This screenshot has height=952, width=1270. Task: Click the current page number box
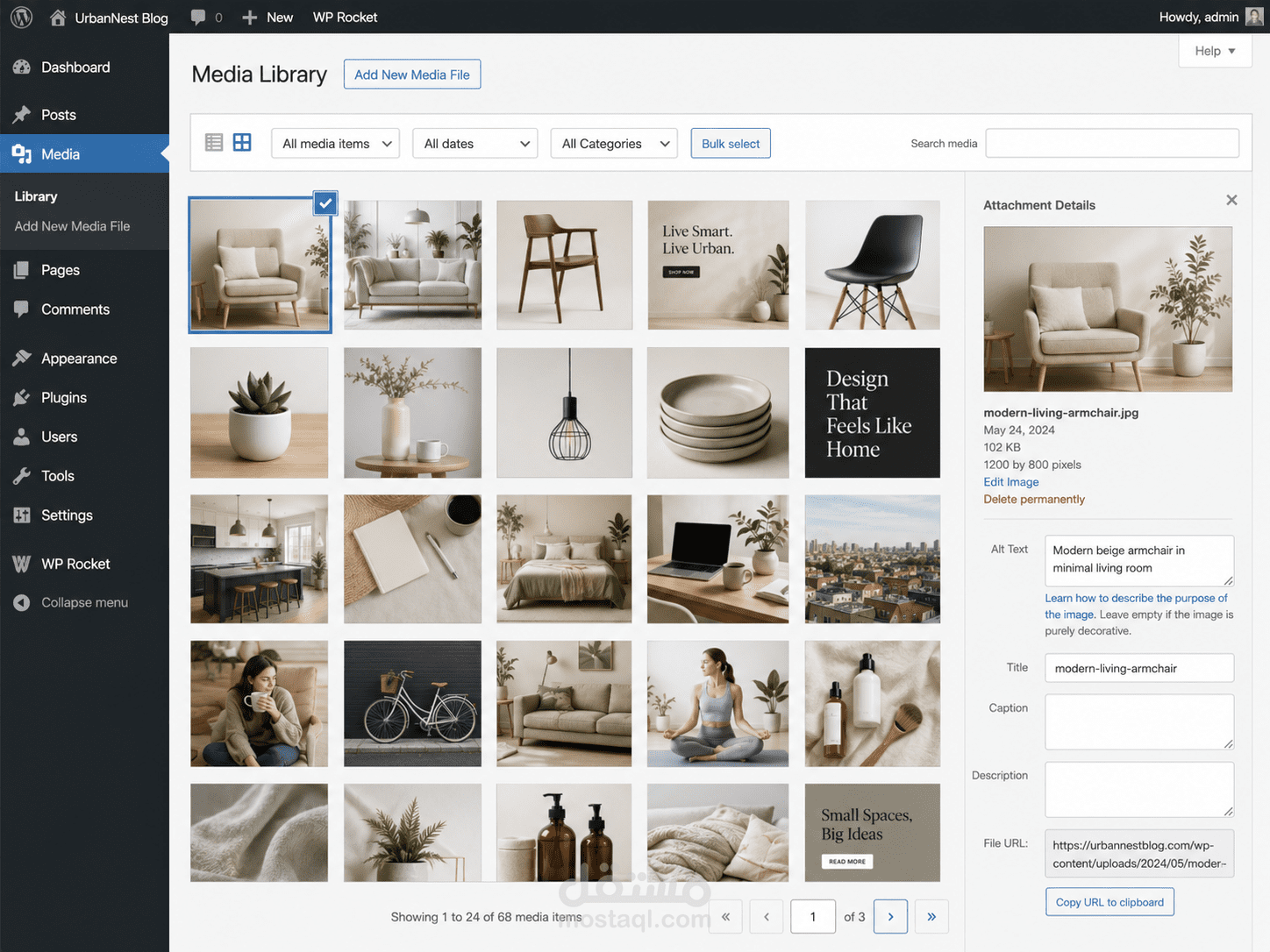813,916
